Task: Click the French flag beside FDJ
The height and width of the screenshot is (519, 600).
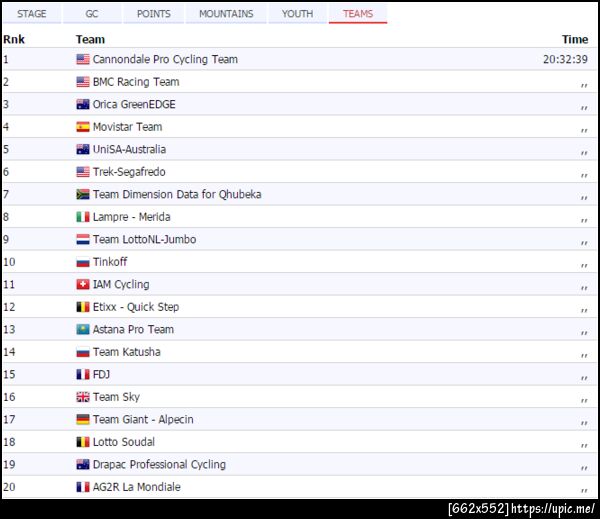Action: pyautogui.click(x=83, y=374)
